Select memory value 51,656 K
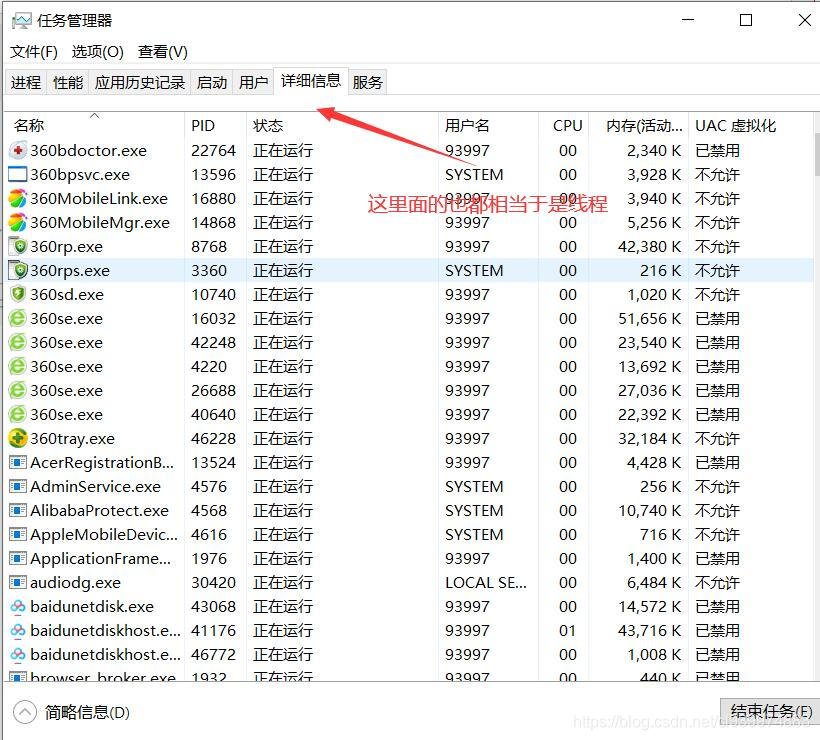The height and width of the screenshot is (740, 820). pos(650,318)
